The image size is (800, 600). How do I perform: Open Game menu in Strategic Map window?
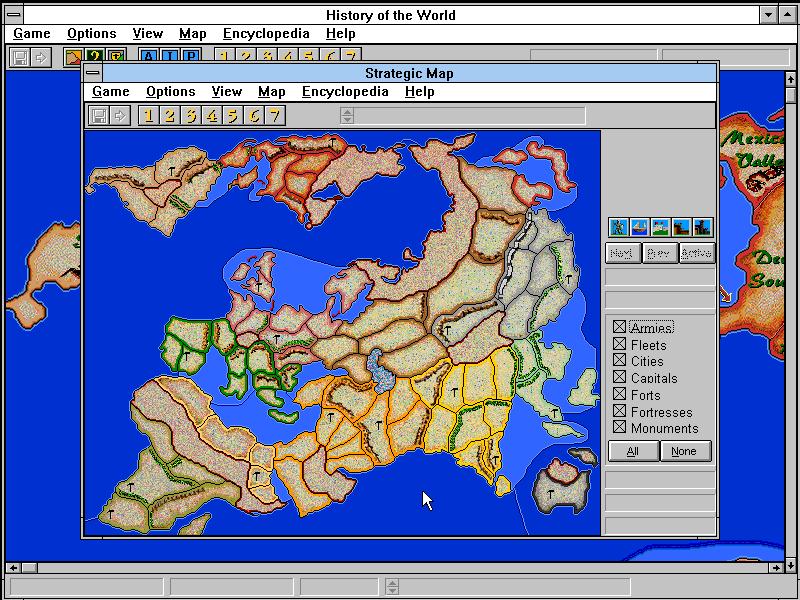111,92
